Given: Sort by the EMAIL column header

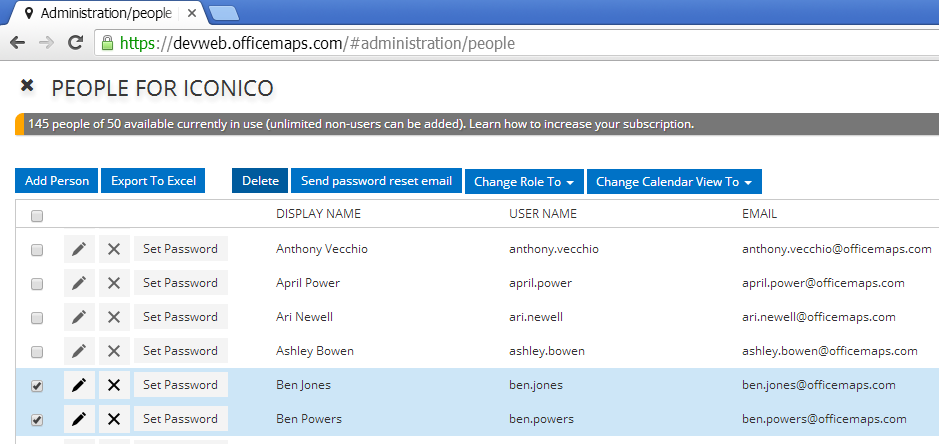Looking at the screenshot, I should 759,214.
